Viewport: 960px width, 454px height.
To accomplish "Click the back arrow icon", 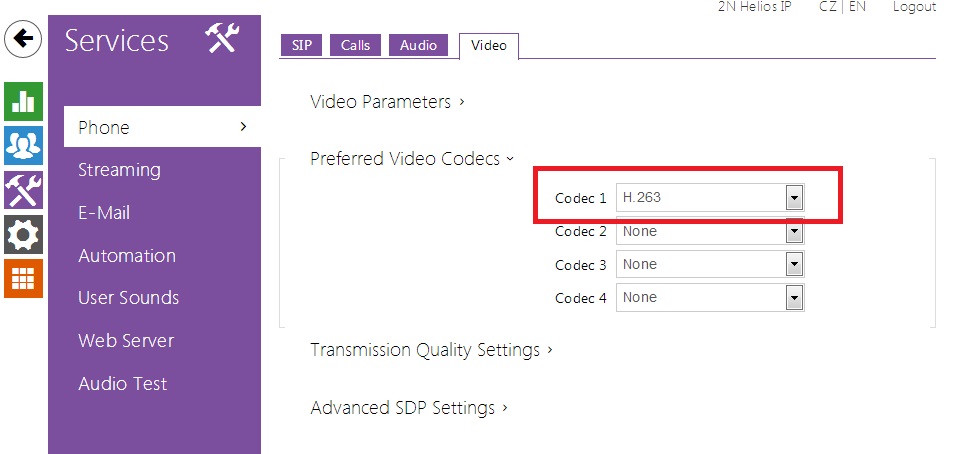I will tap(23, 40).
